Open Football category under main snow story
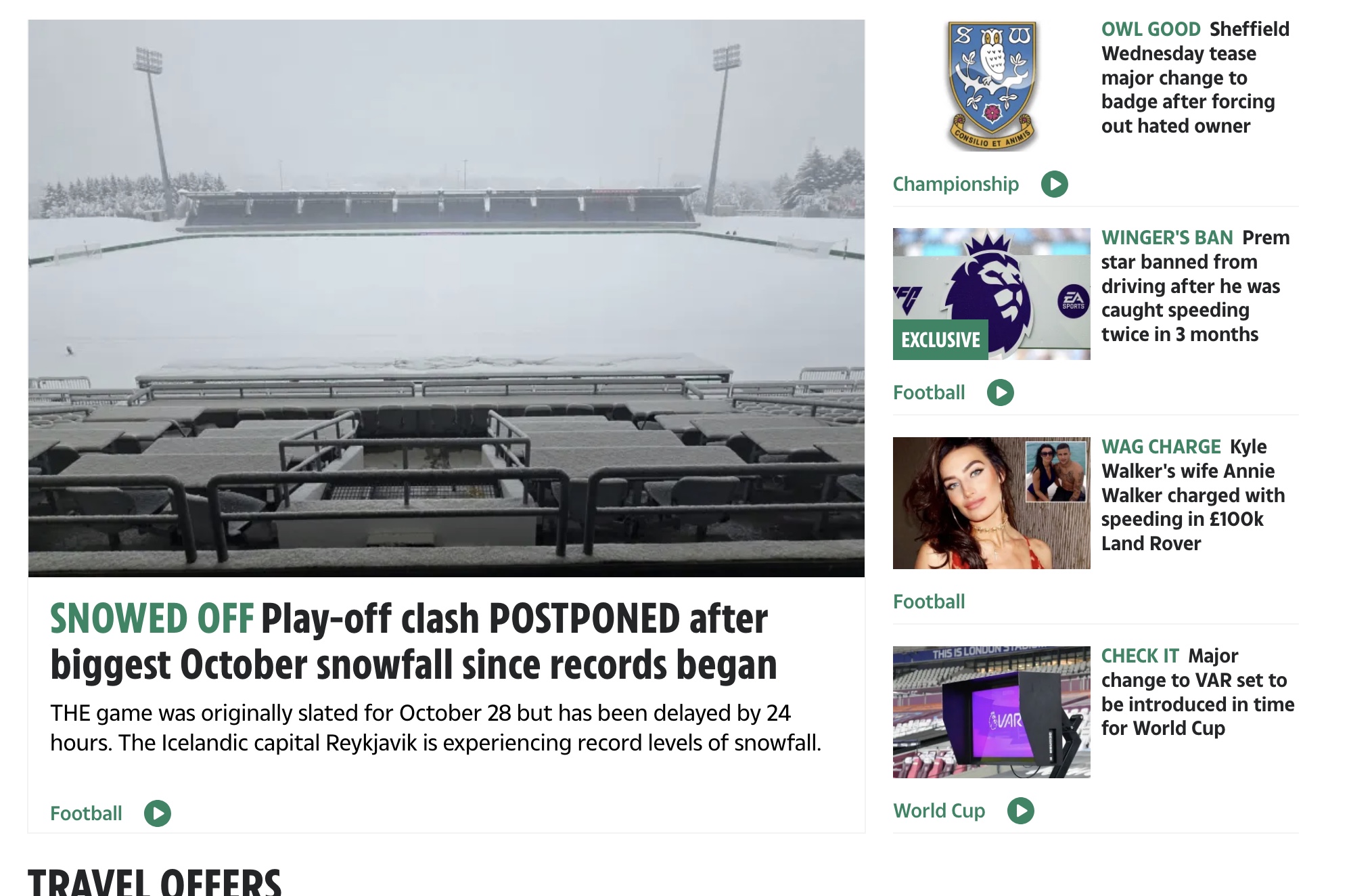The width and height of the screenshot is (1372, 896). tap(86, 813)
